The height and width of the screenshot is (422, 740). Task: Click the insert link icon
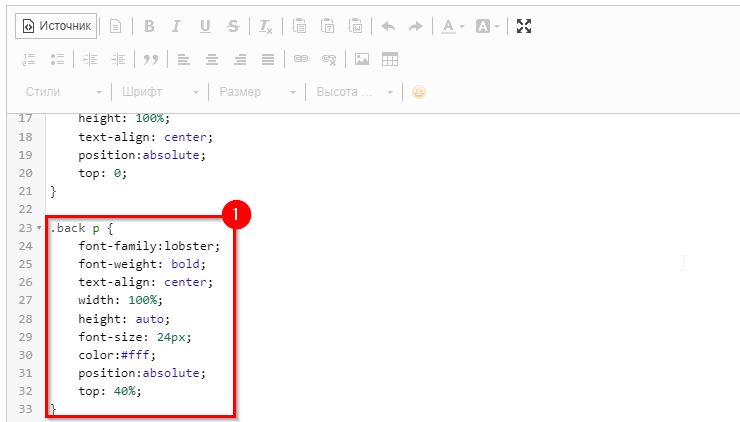tap(301, 60)
